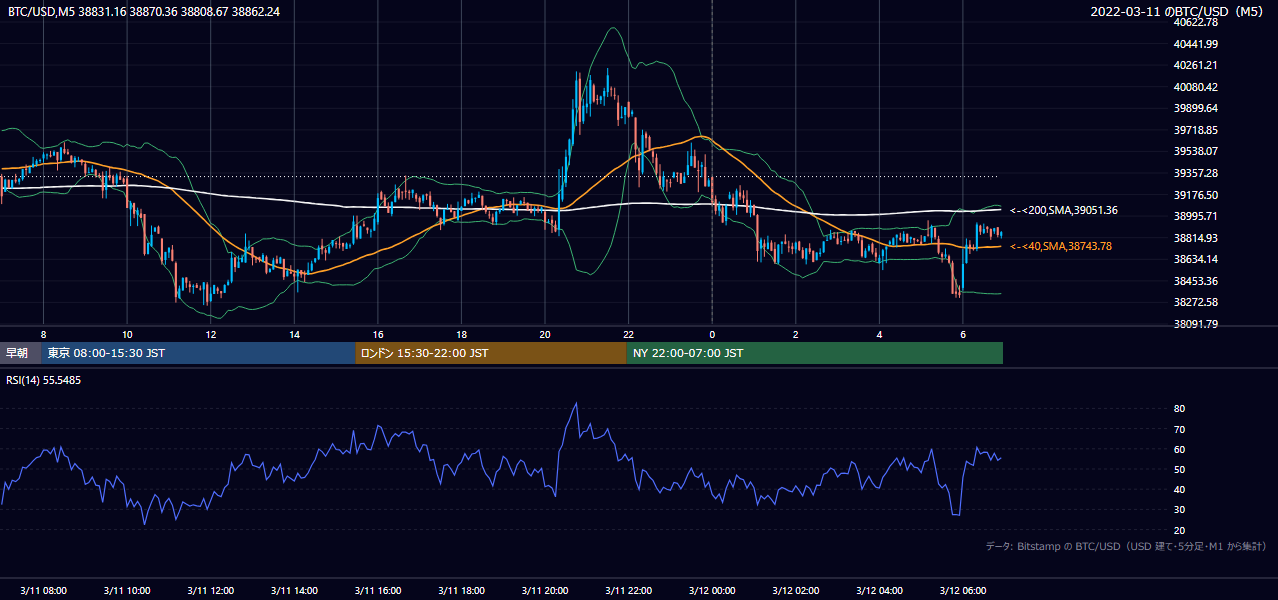
Task: Click the 3/11 22:00 date axis label
Action: (628, 591)
